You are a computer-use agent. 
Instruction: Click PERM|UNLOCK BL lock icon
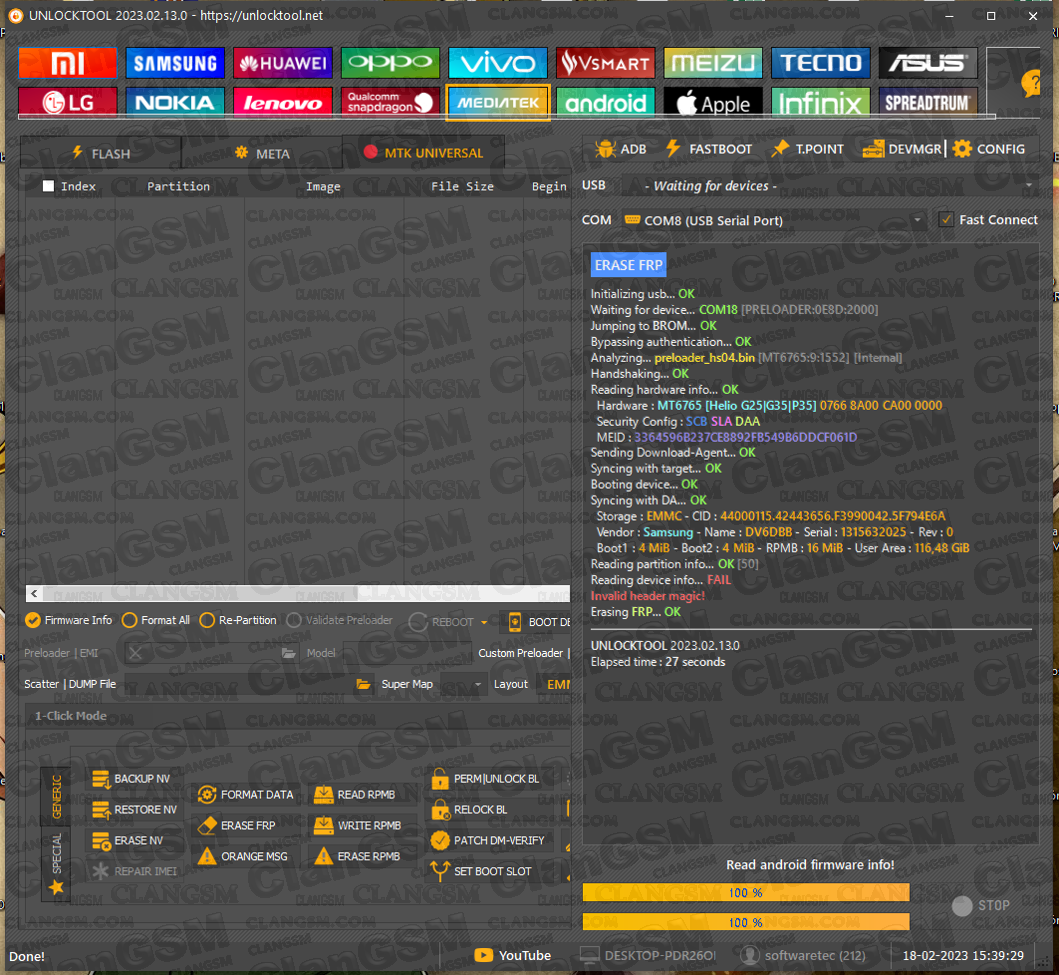click(x=439, y=779)
